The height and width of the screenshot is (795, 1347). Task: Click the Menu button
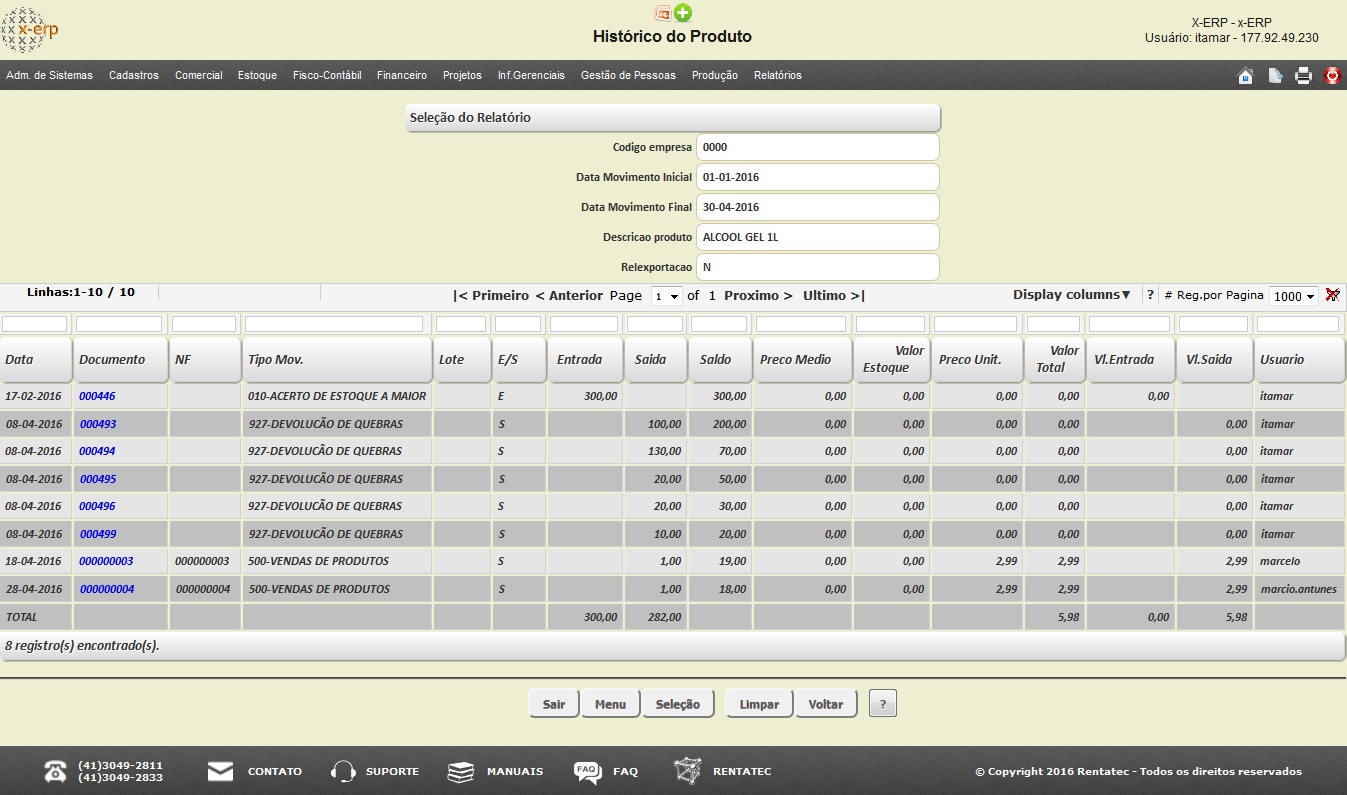pyautogui.click(x=610, y=704)
